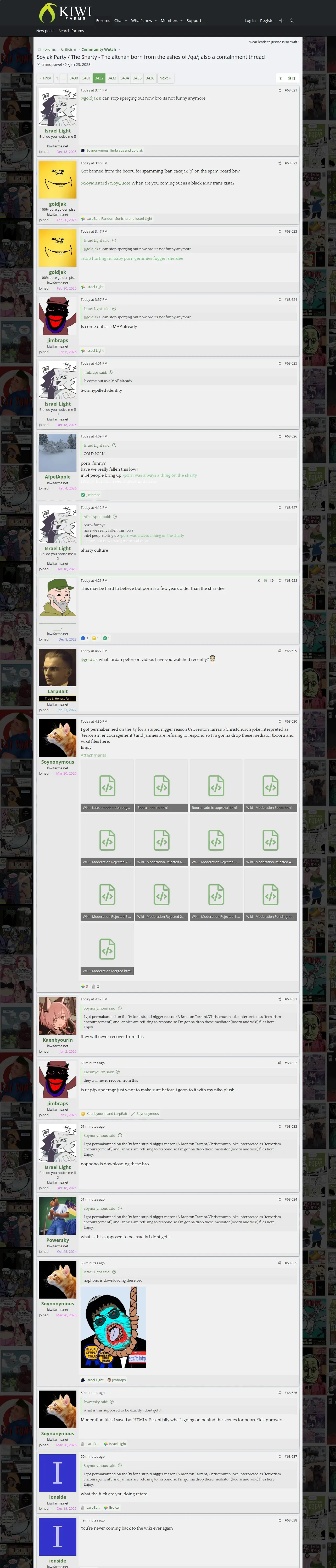The height and width of the screenshot is (1568, 336).
Task: Click the share icon on post #68,630
Action: click(x=279, y=721)
